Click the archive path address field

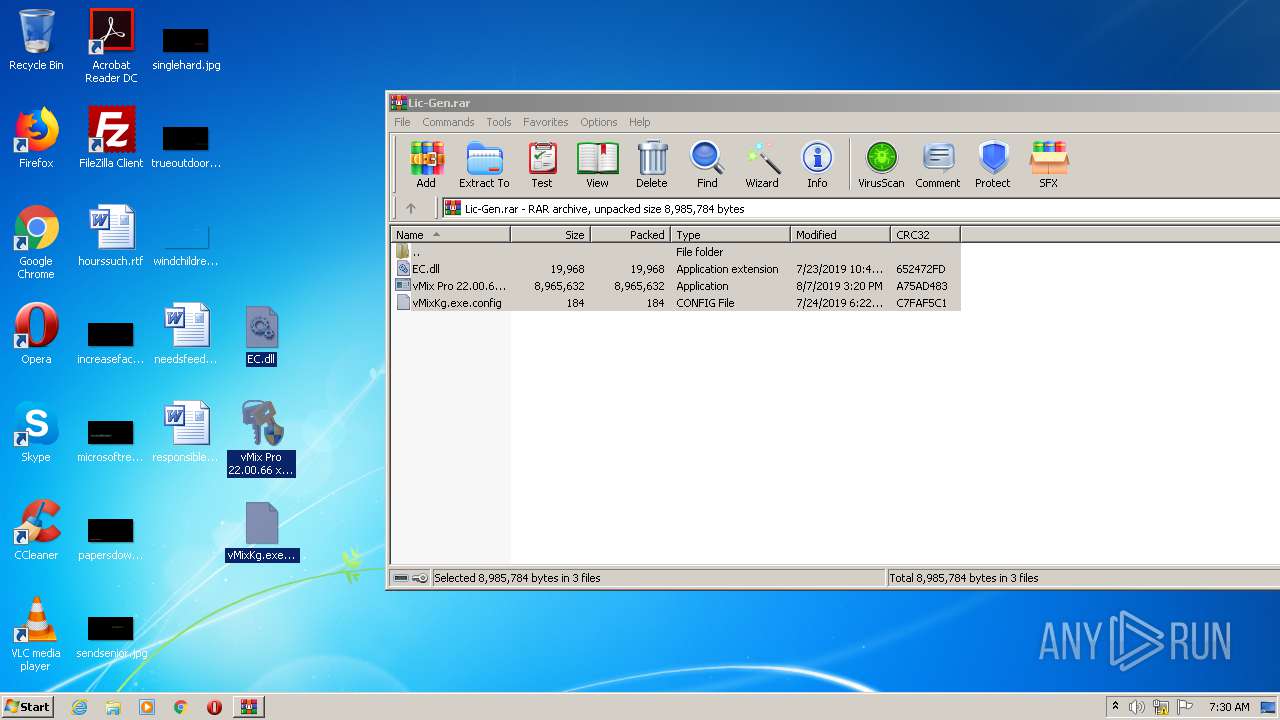coord(860,209)
